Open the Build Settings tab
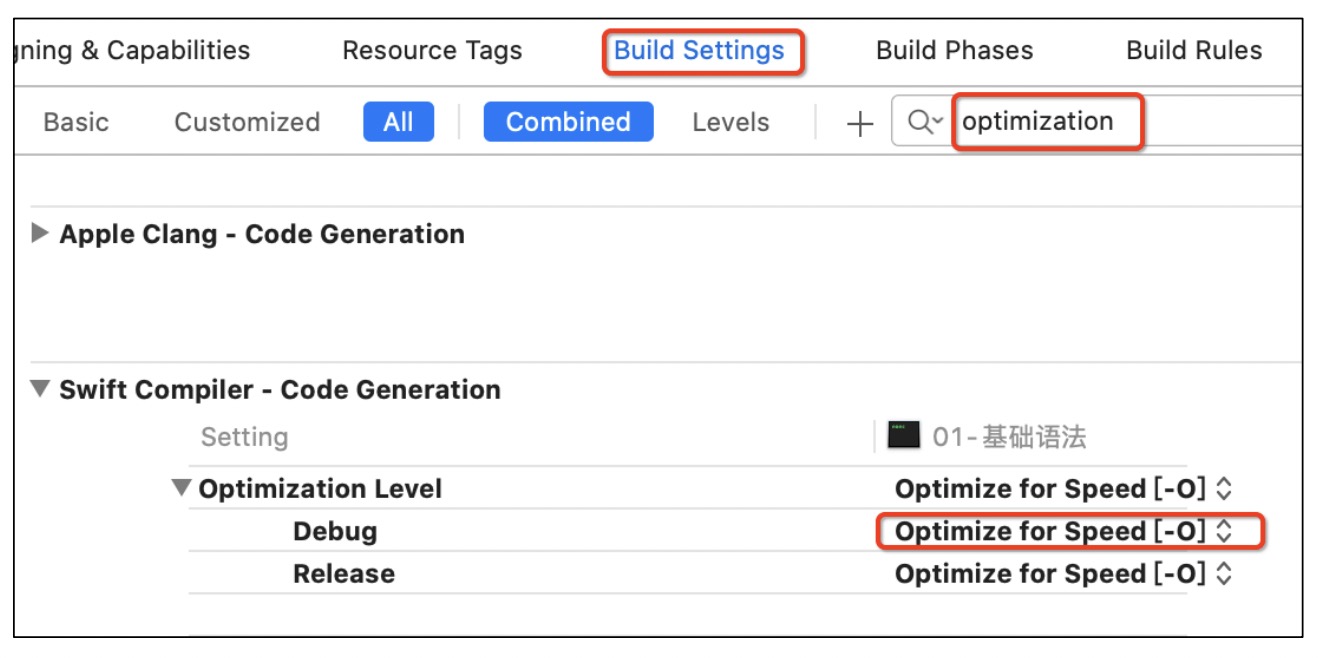Image resolution: width=1320 pixels, height=658 pixels. coord(699,50)
